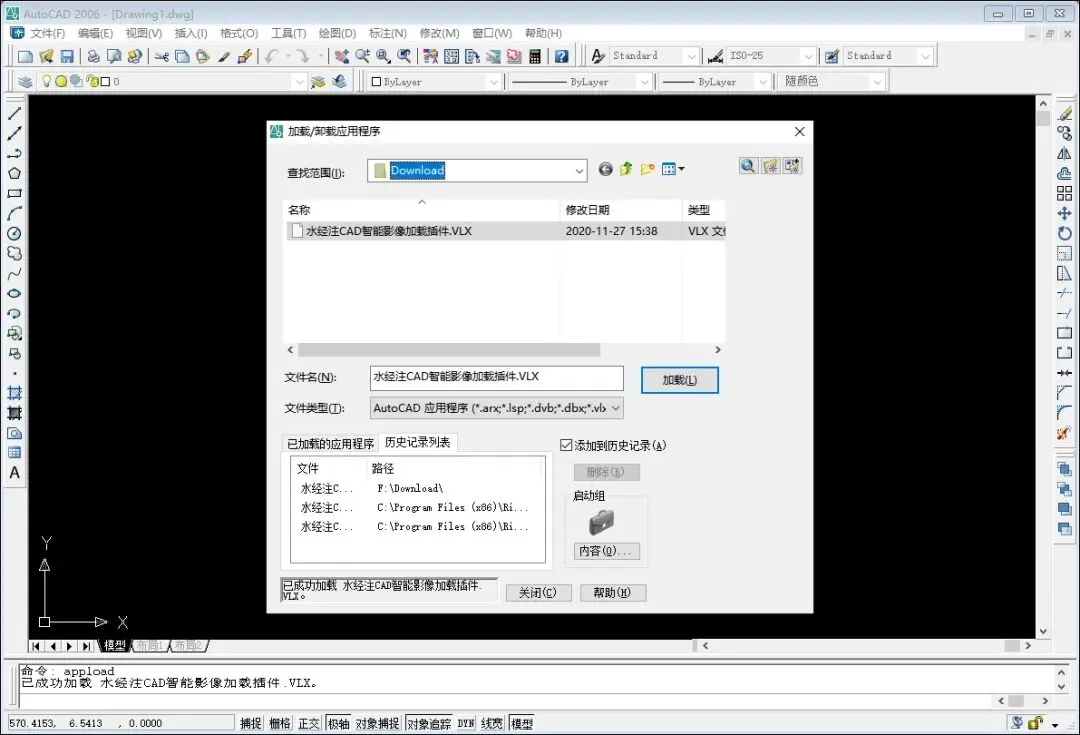Select the Polygon draw tool

tap(14, 173)
